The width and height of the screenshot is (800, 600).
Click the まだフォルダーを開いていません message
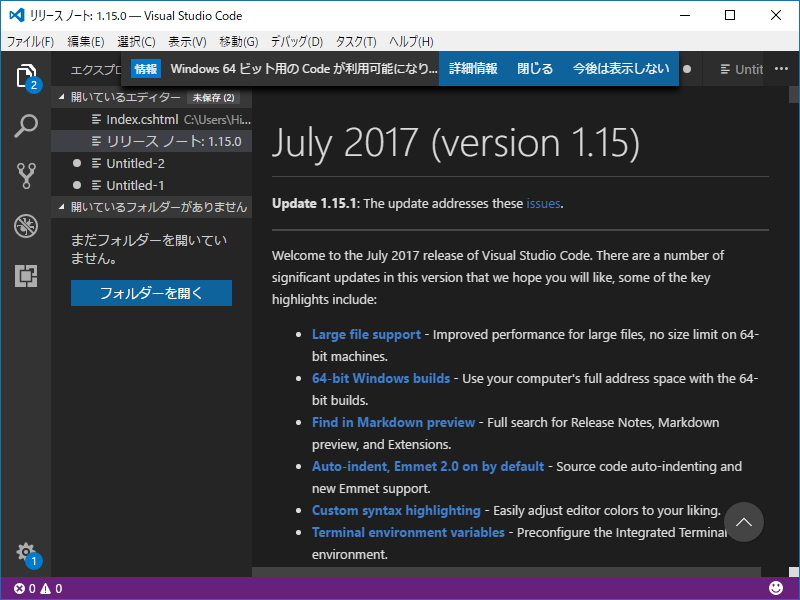pyautogui.click(x=149, y=249)
